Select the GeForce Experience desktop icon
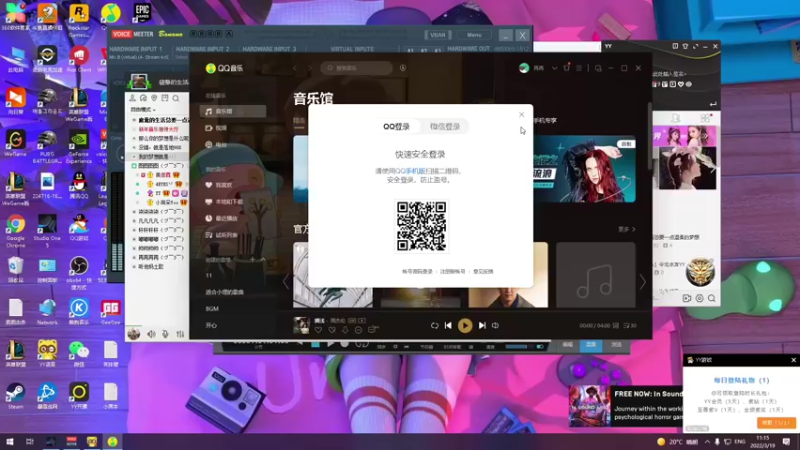The width and height of the screenshot is (800, 450). pos(79,148)
